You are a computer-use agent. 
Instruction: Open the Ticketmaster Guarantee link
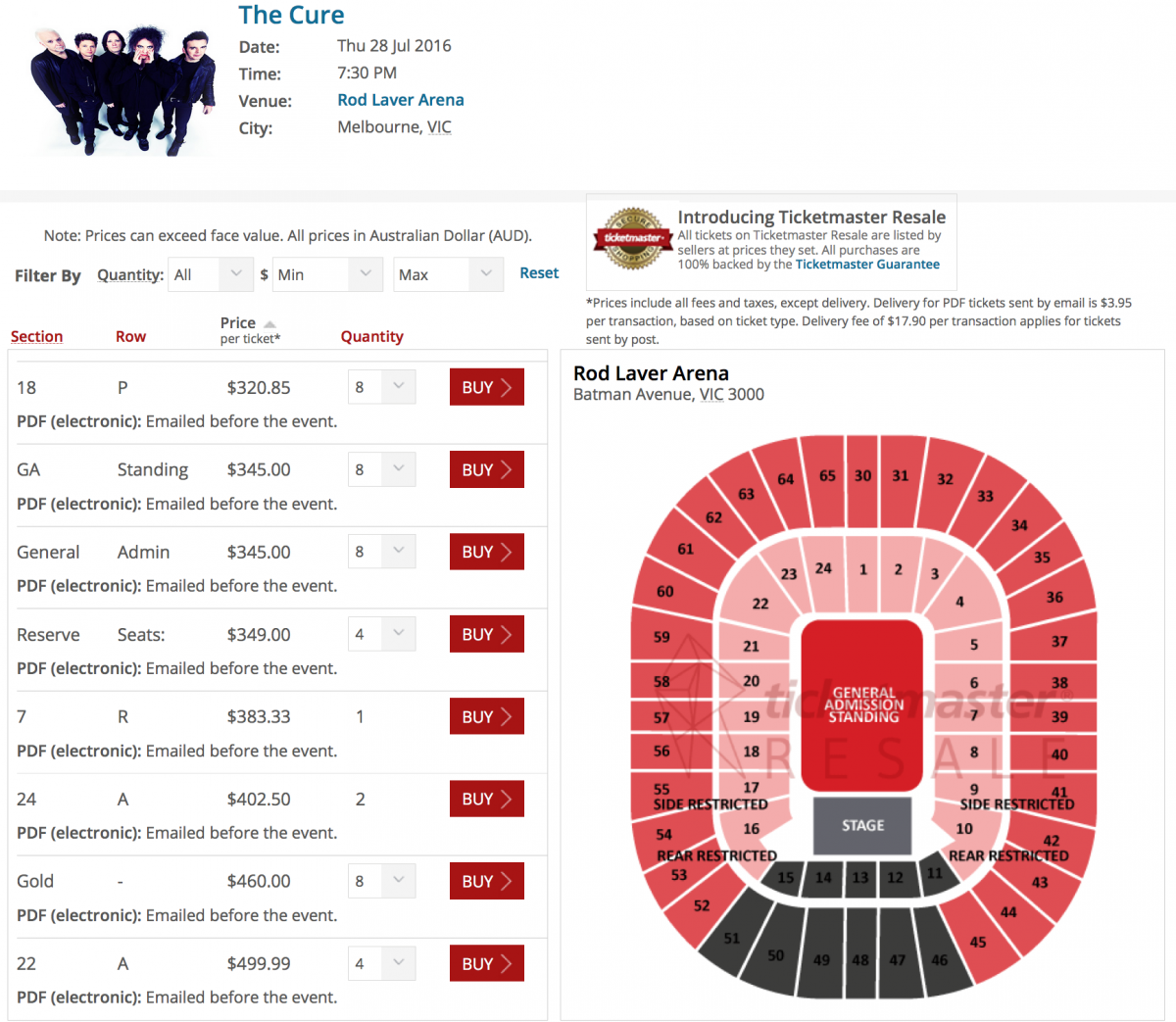[867, 265]
